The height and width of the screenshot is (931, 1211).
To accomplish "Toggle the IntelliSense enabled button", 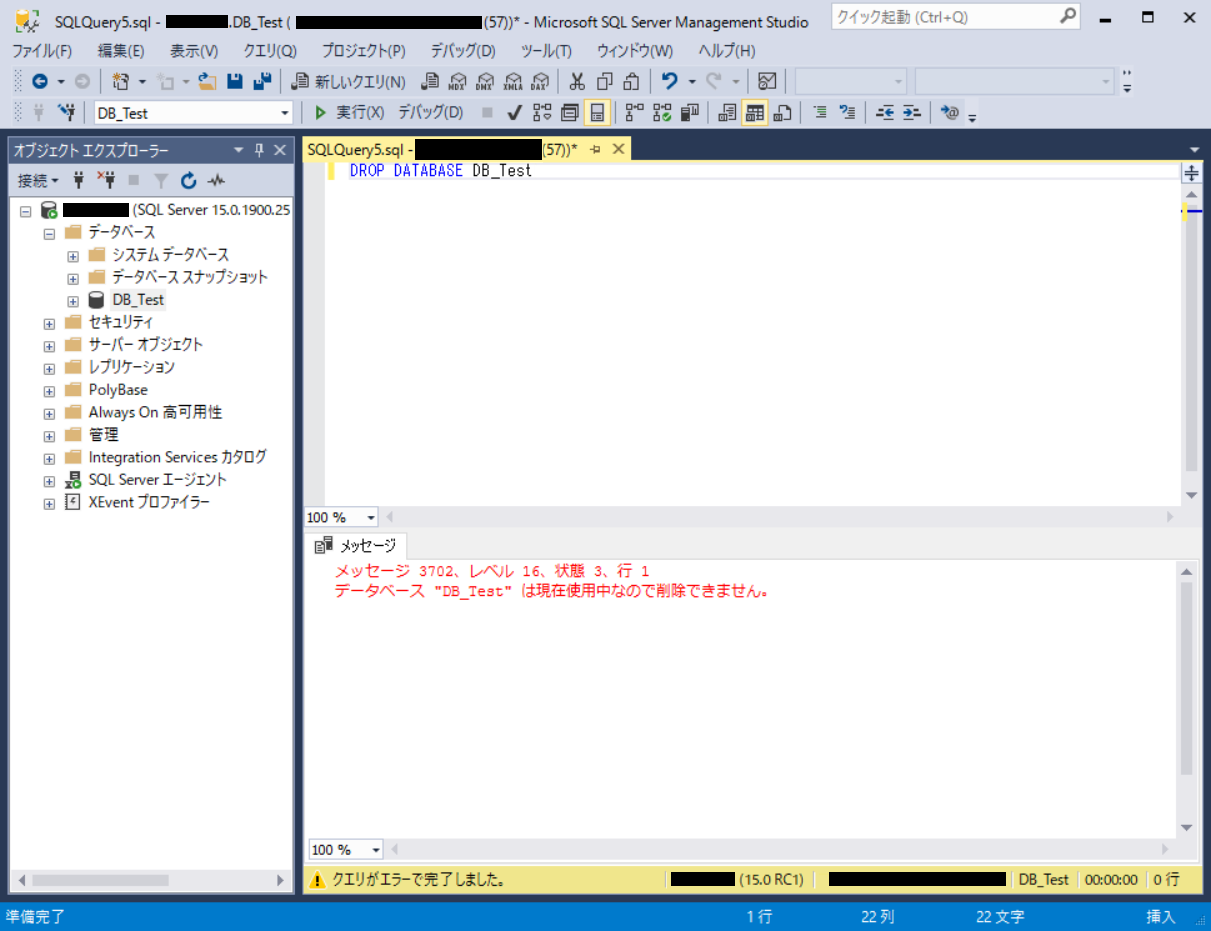I will pos(597,113).
